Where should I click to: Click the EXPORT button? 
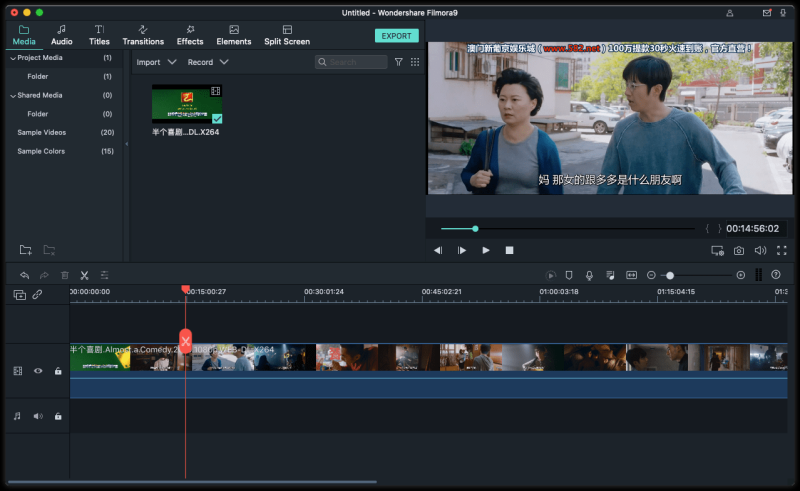point(397,36)
